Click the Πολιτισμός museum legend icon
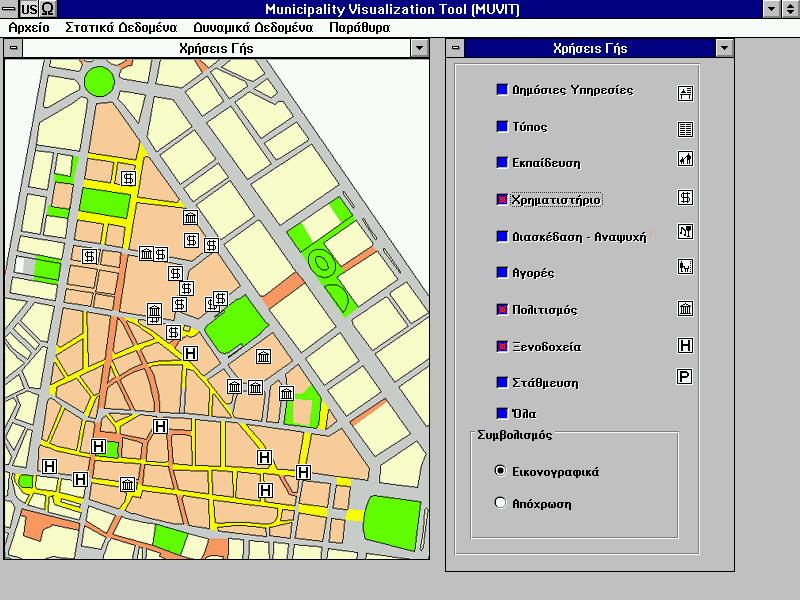This screenshot has height=600, width=800. point(685,309)
